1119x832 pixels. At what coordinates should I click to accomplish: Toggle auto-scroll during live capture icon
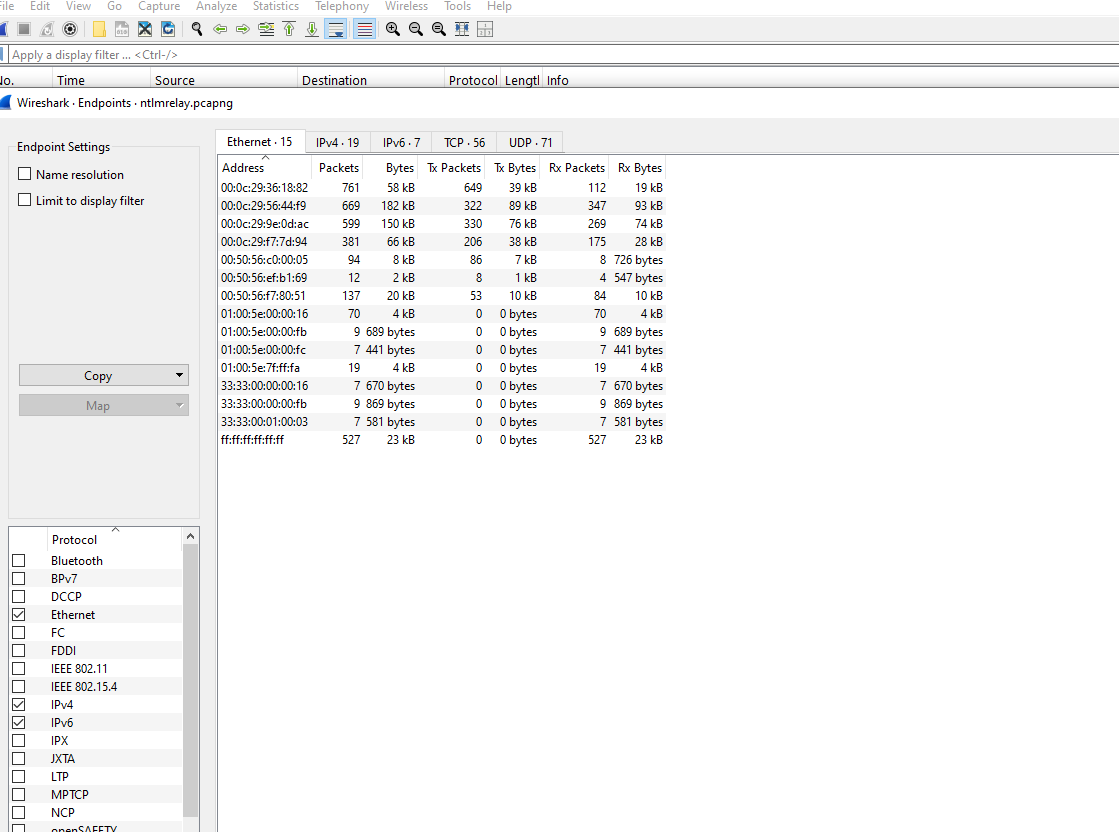pos(335,29)
